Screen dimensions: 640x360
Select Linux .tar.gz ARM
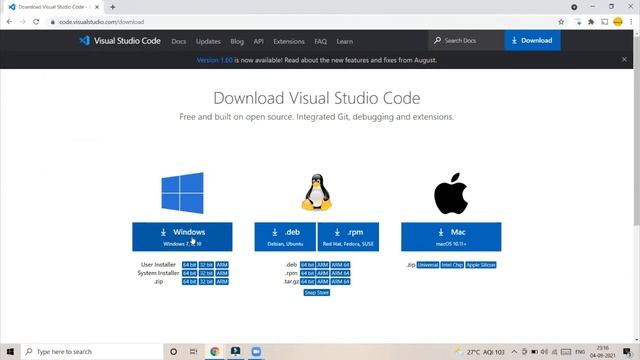point(322,282)
